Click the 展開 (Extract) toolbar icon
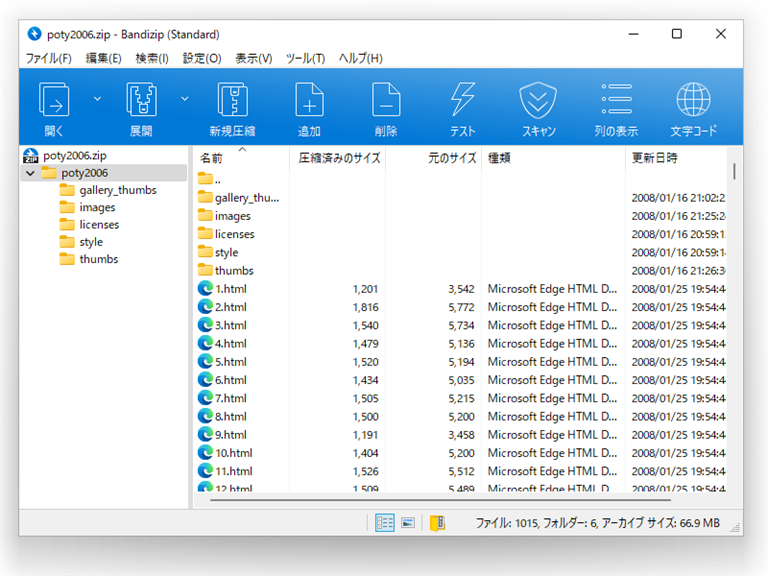Image resolution: width=768 pixels, height=576 pixels. 141,100
